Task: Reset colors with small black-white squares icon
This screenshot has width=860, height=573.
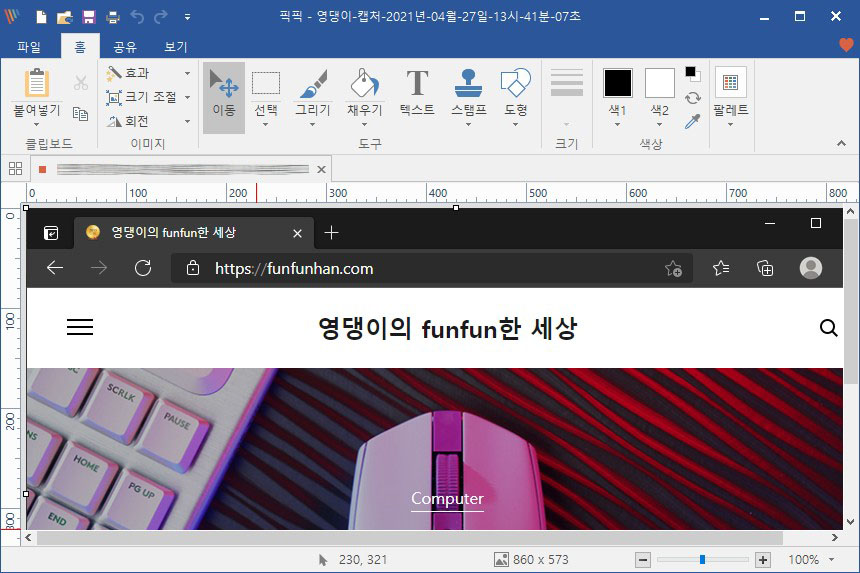Action: [x=693, y=73]
